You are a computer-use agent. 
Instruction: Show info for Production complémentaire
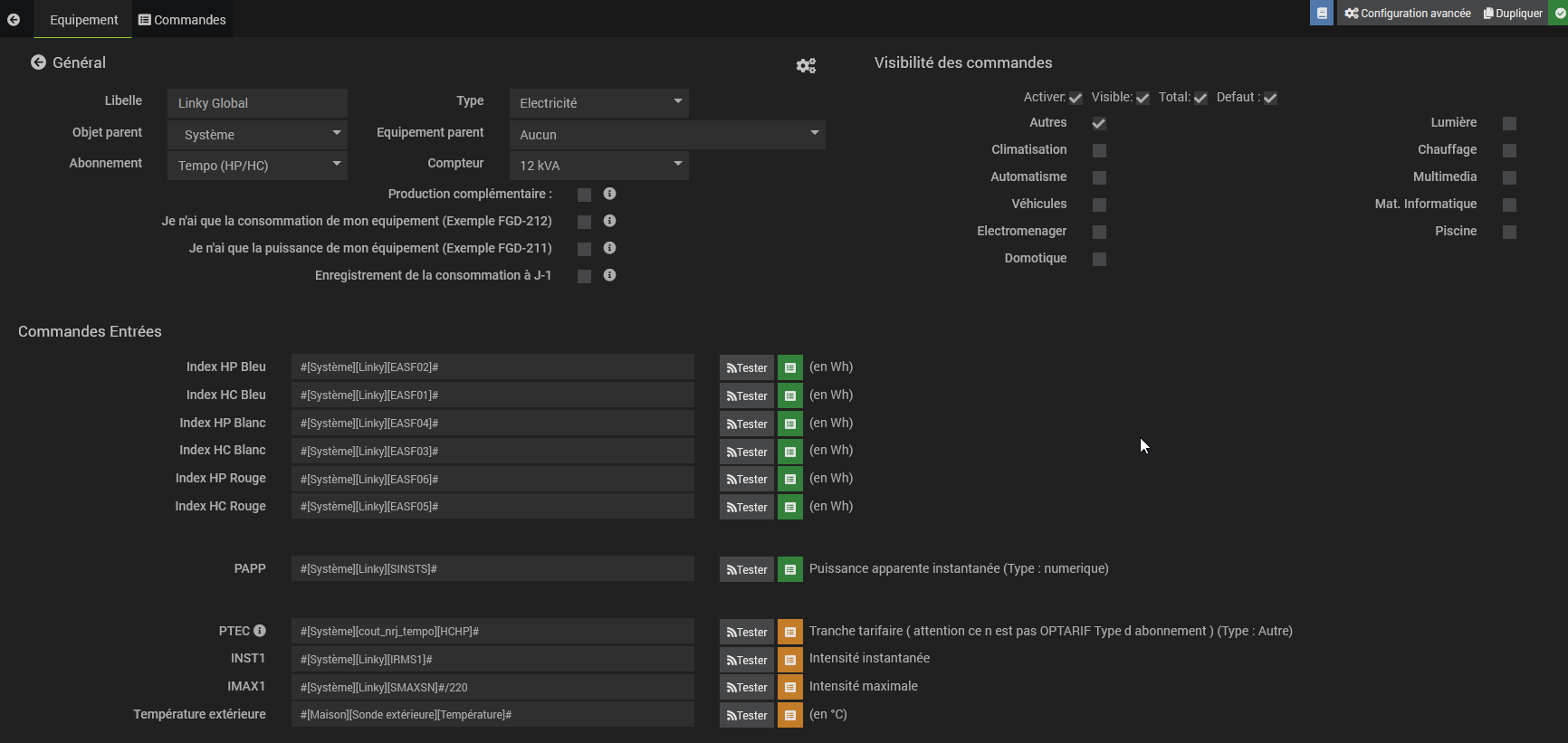click(x=610, y=194)
